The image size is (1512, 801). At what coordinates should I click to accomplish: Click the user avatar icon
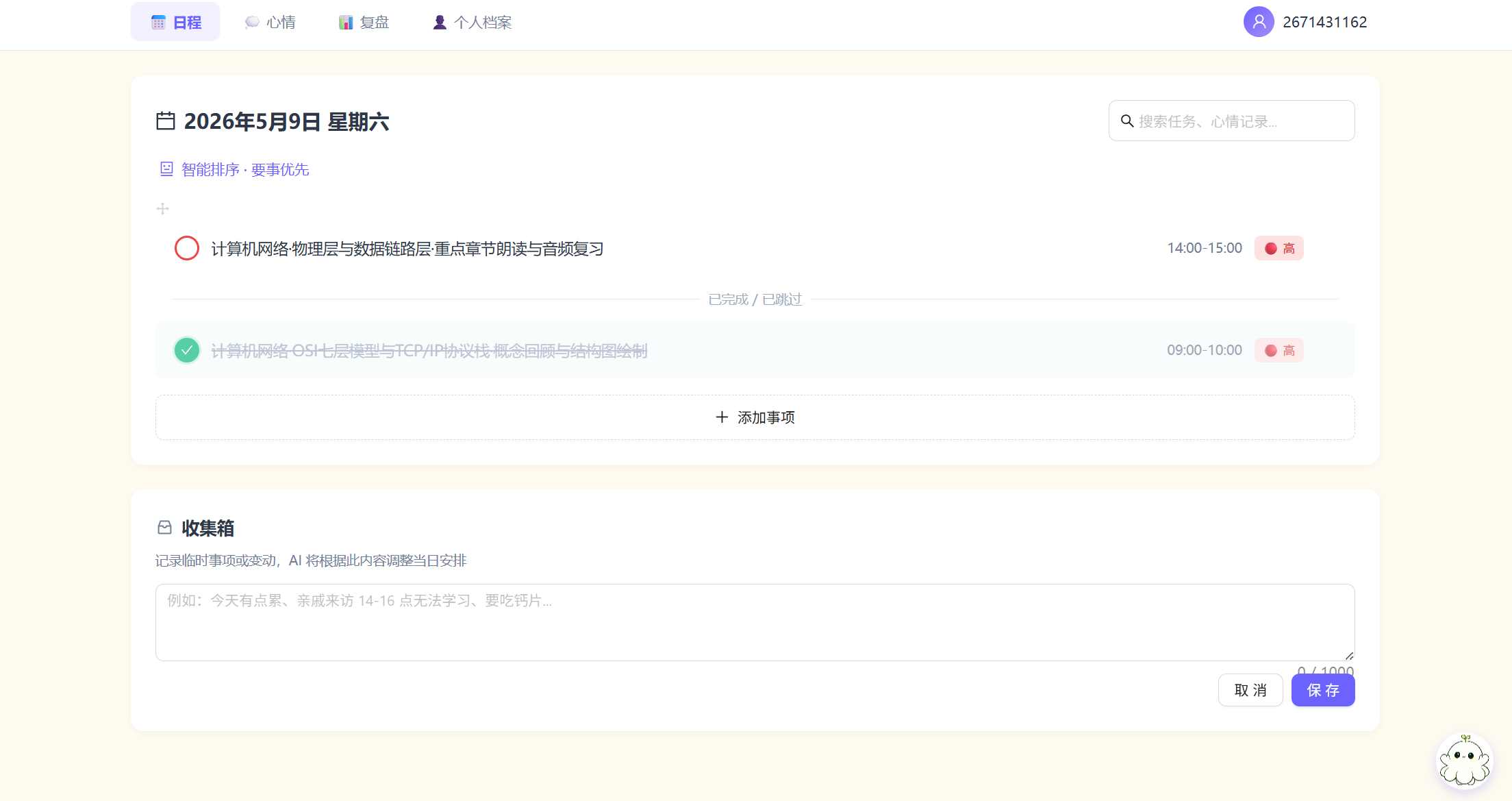(1259, 22)
